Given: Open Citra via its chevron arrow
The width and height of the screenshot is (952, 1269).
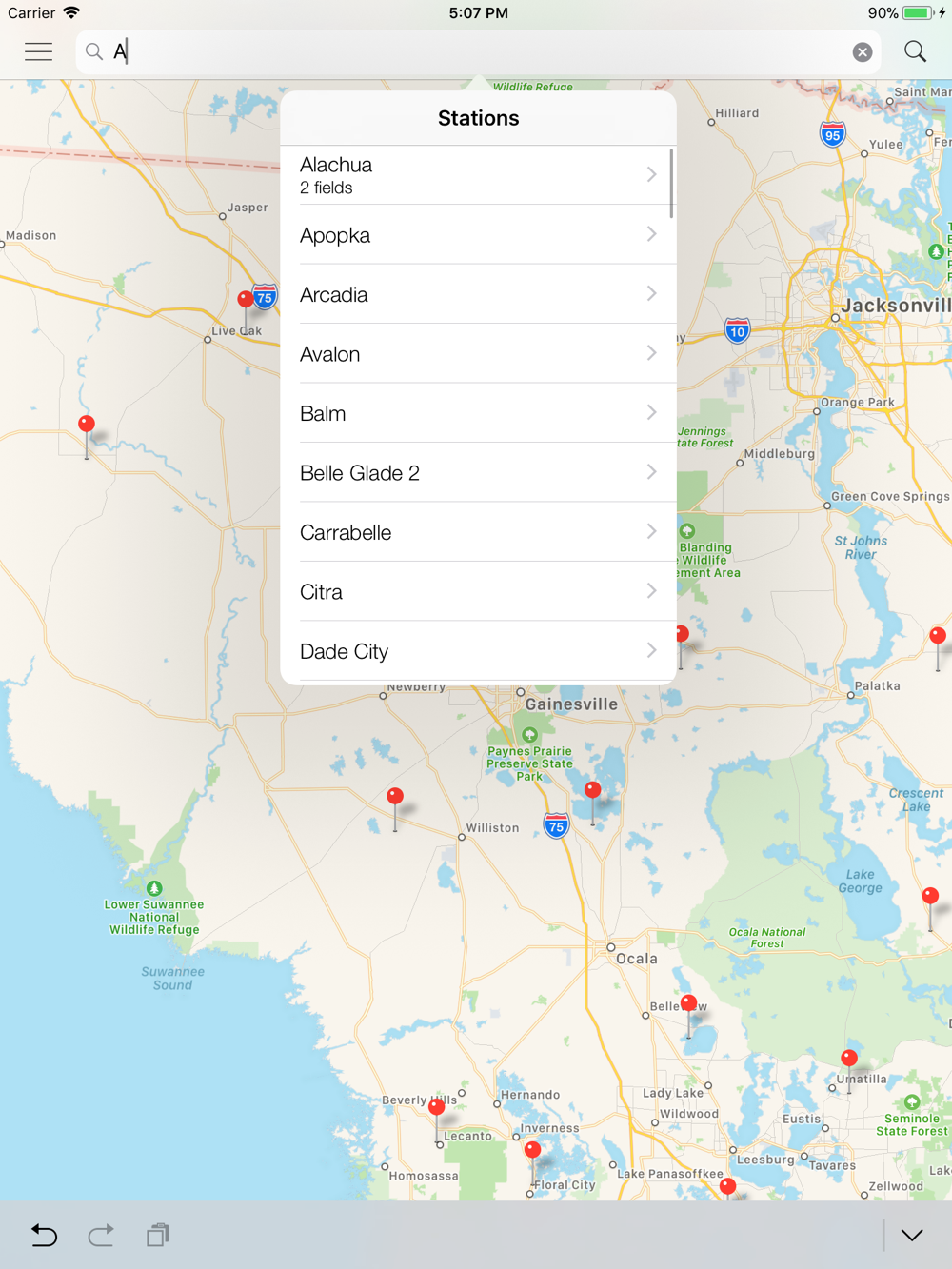Looking at the screenshot, I should point(652,591).
